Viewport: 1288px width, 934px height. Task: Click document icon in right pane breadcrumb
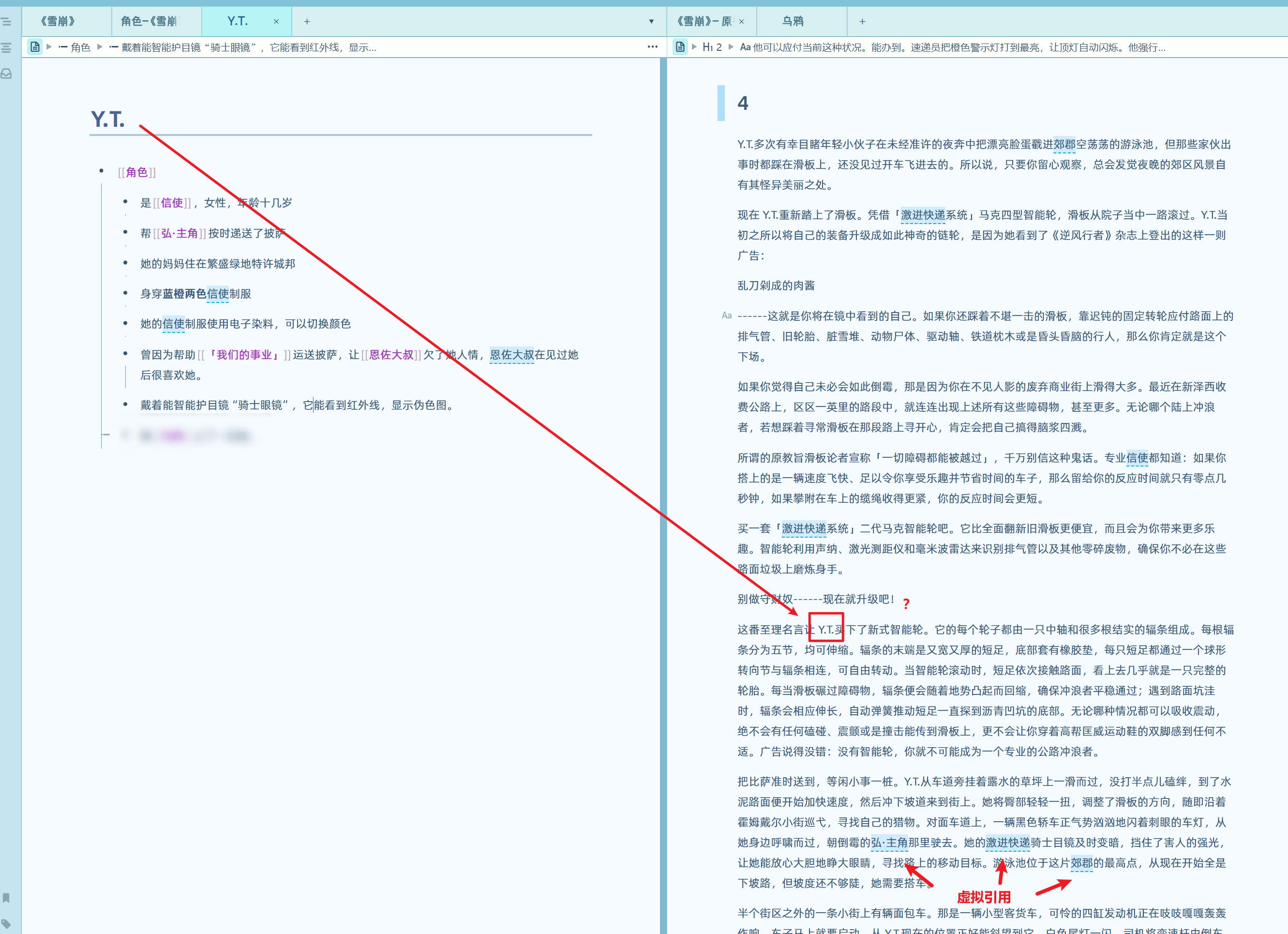[680, 47]
